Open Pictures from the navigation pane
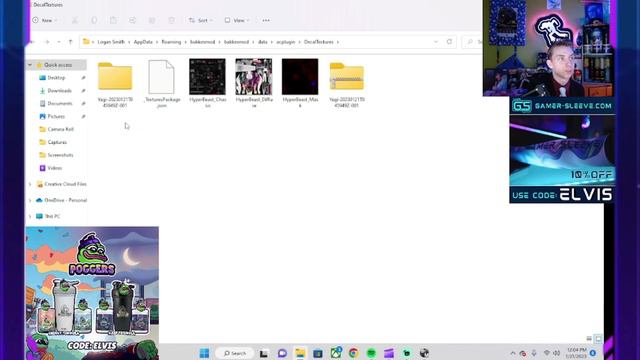Viewport: 640px width, 360px height. (56, 116)
